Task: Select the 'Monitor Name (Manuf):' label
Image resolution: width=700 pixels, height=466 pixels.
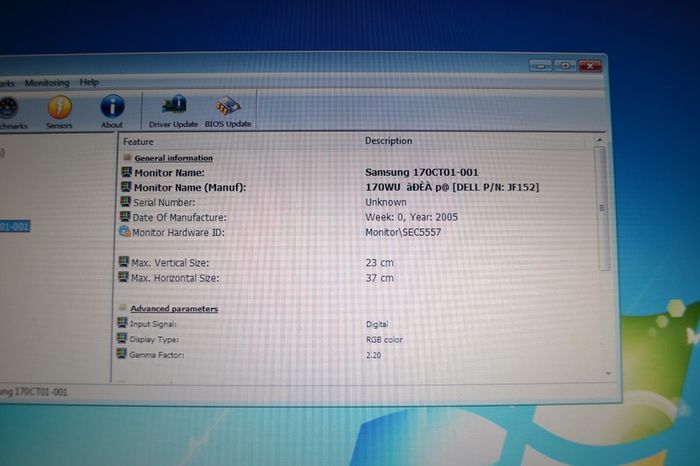Action: pos(190,187)
